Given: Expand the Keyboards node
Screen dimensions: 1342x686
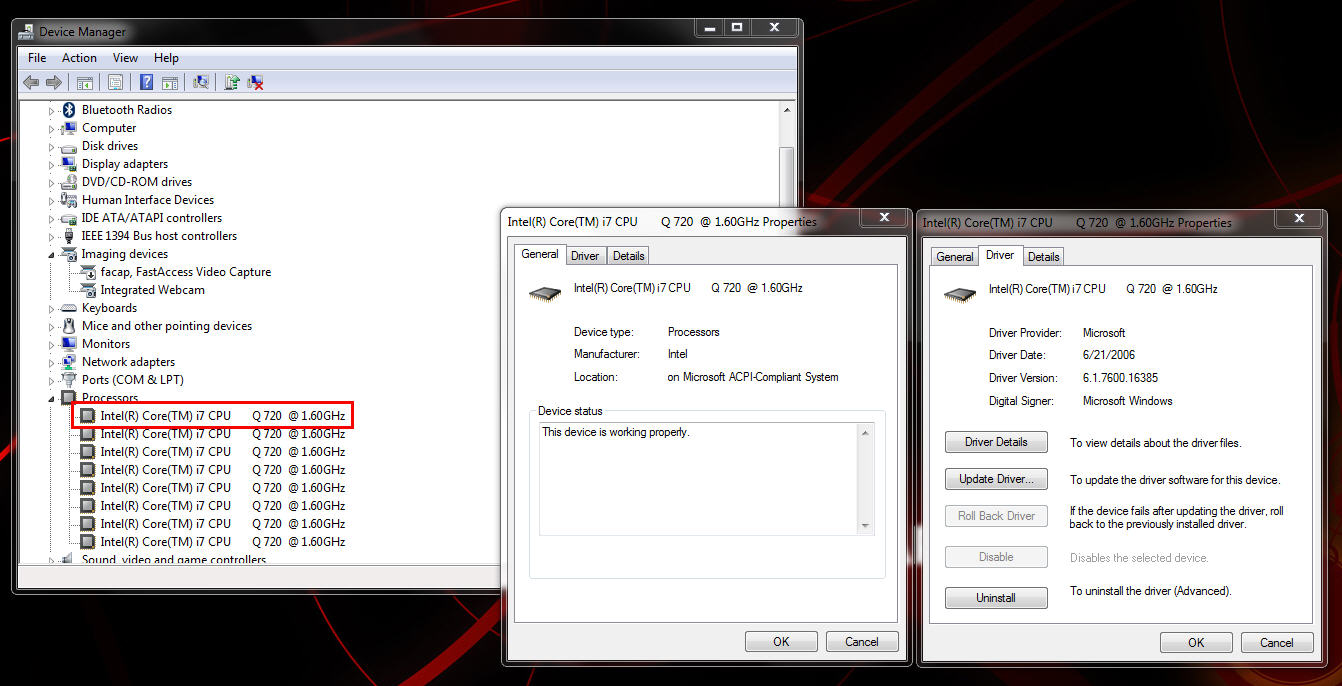Looking at the screenshot, I should coord(52,308).
